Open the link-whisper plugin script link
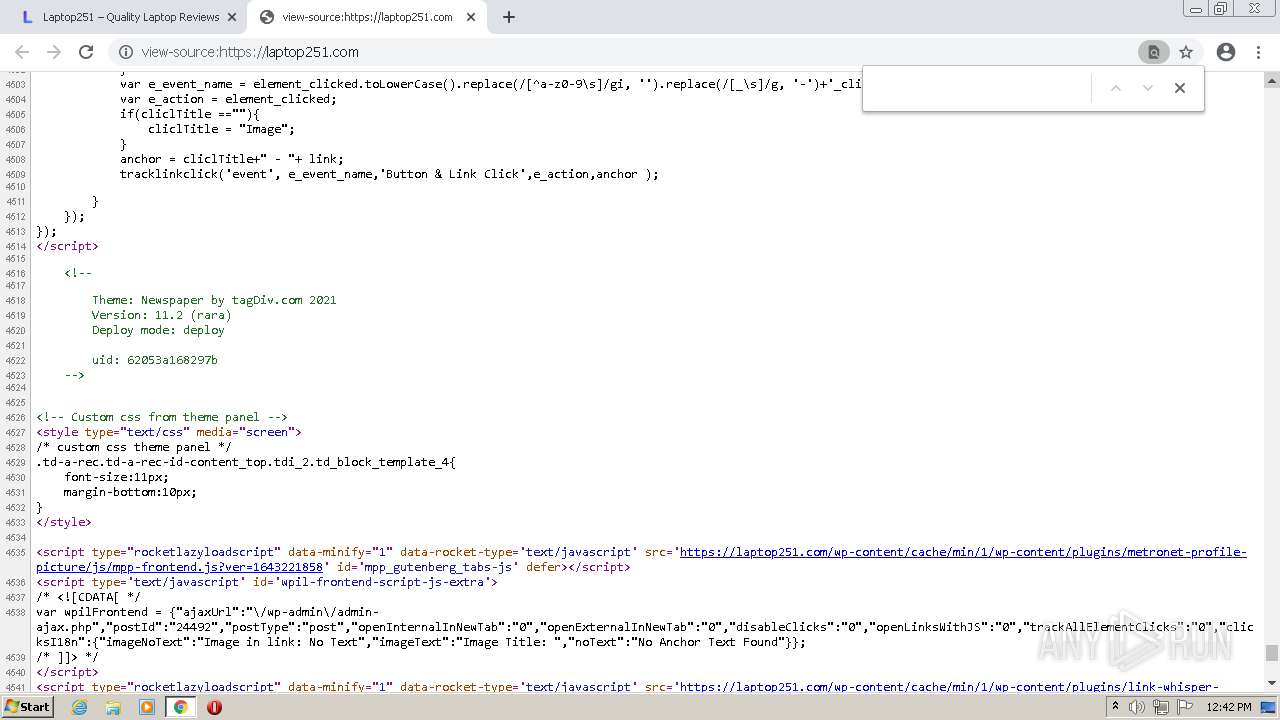This screenshot has width=1280, height=720. (x=948, y=687)
